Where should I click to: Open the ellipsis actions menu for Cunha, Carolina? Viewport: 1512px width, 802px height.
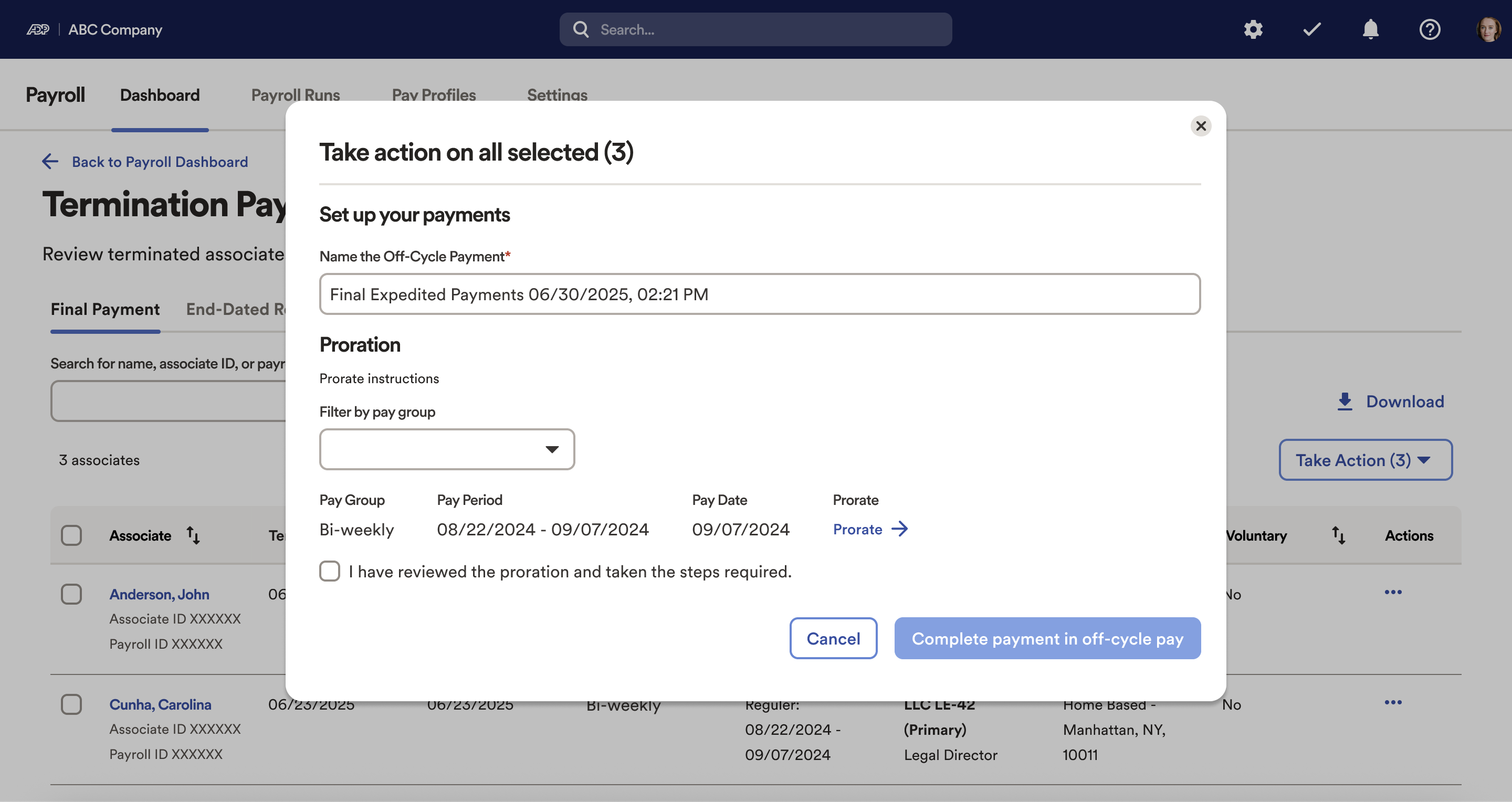1393,702
